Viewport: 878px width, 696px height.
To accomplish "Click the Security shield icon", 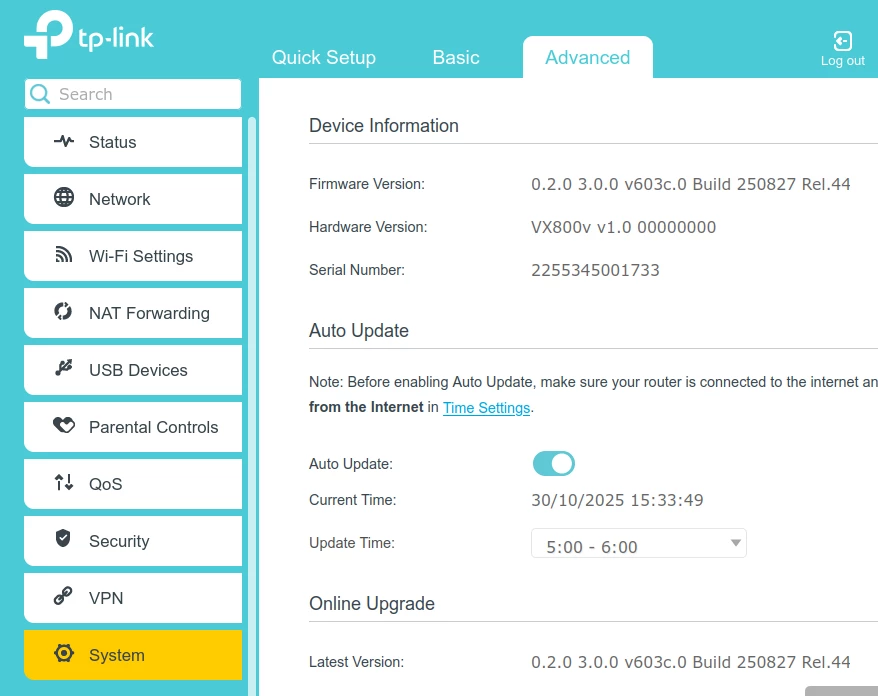I will click(x=63, y=539).
